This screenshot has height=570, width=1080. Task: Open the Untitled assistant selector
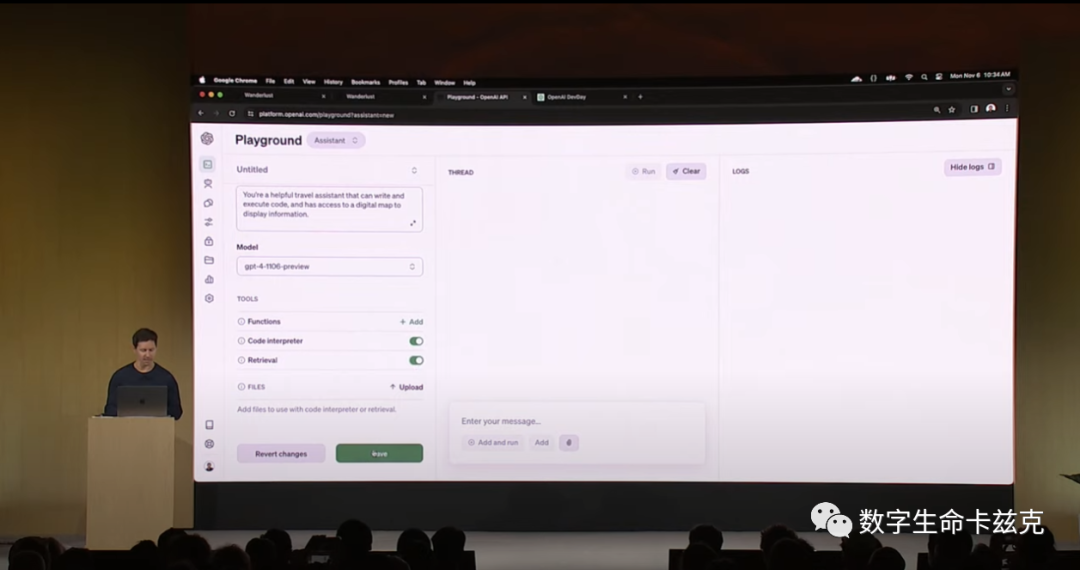point(329,170)
